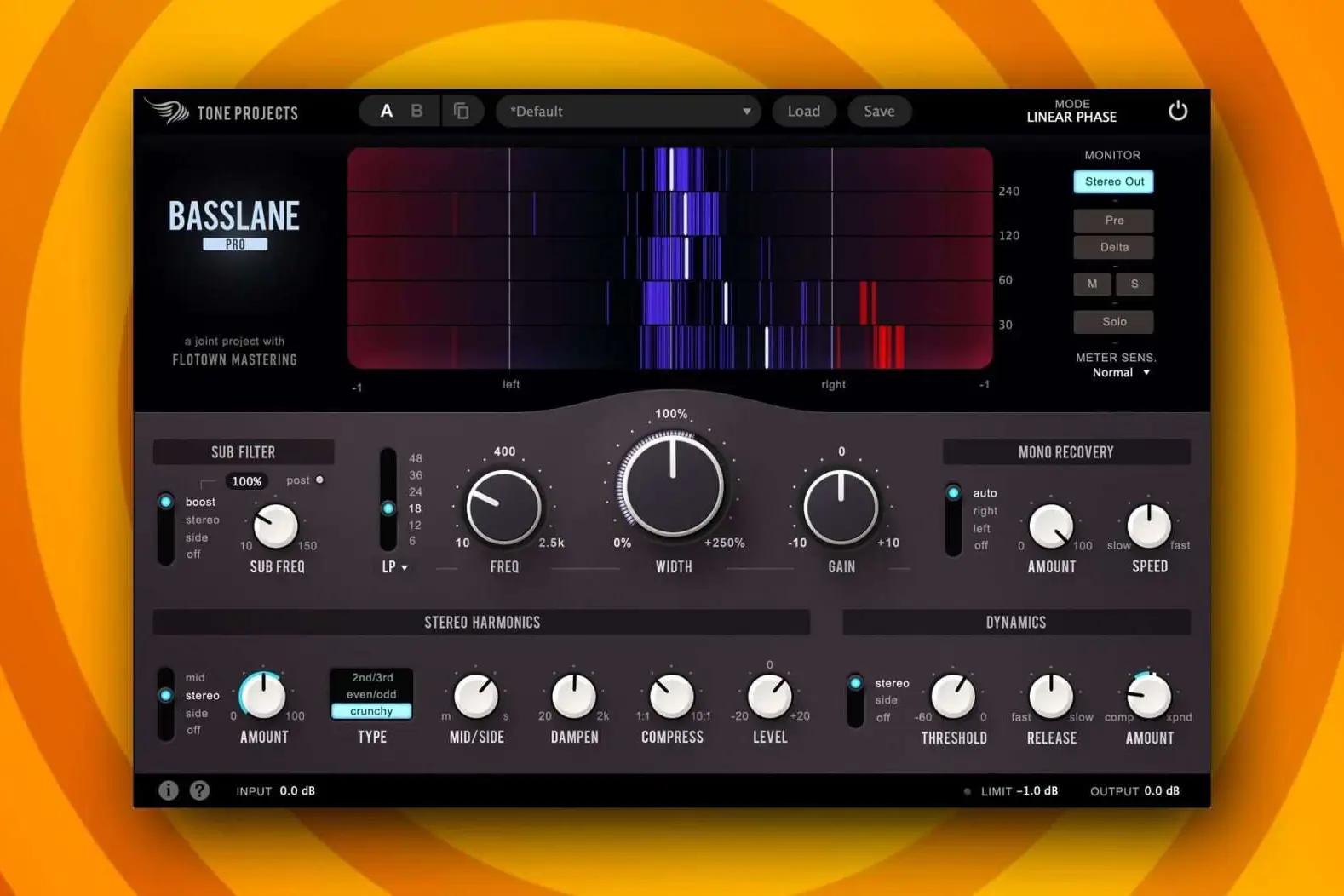Enable the post sub filter toggle
The height and width of the screenshot is (896, 1344).
coord(319,480)
